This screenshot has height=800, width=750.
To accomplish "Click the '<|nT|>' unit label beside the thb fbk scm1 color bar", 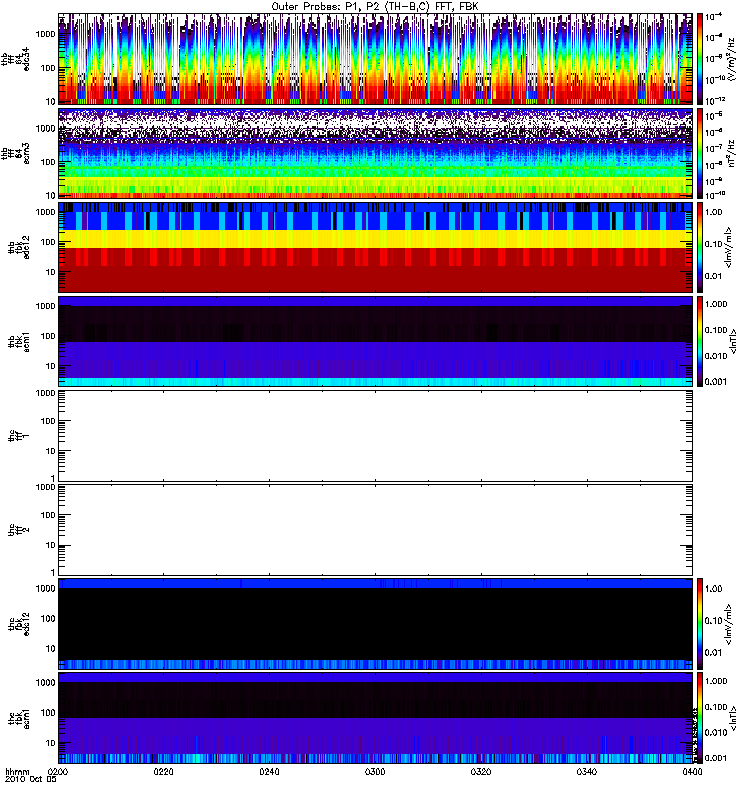I will click(x=734, y=341).
